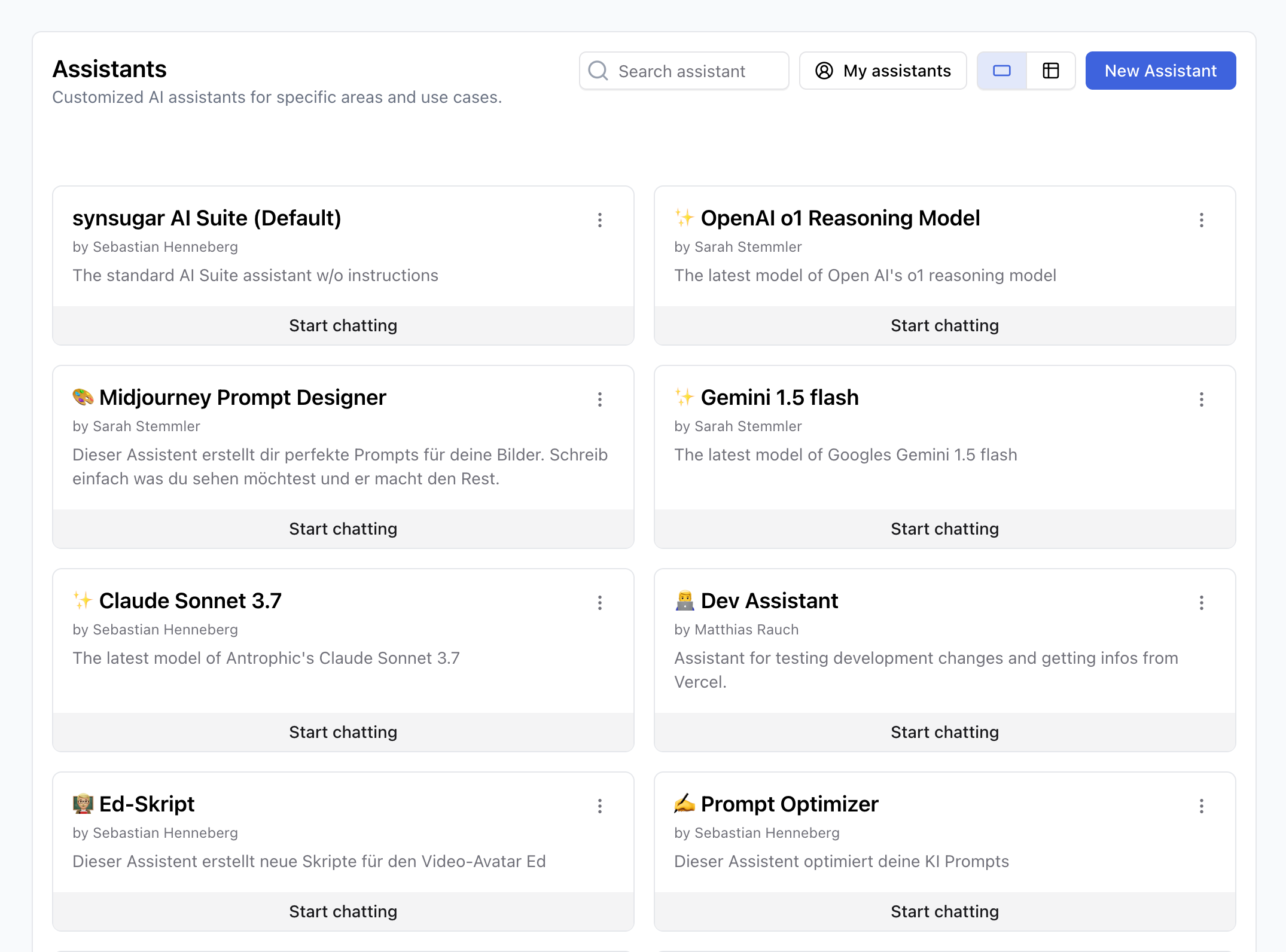This screenshot has height=952, width=1286.
Task: Create a New Assistant
Action: (1160, 71)
